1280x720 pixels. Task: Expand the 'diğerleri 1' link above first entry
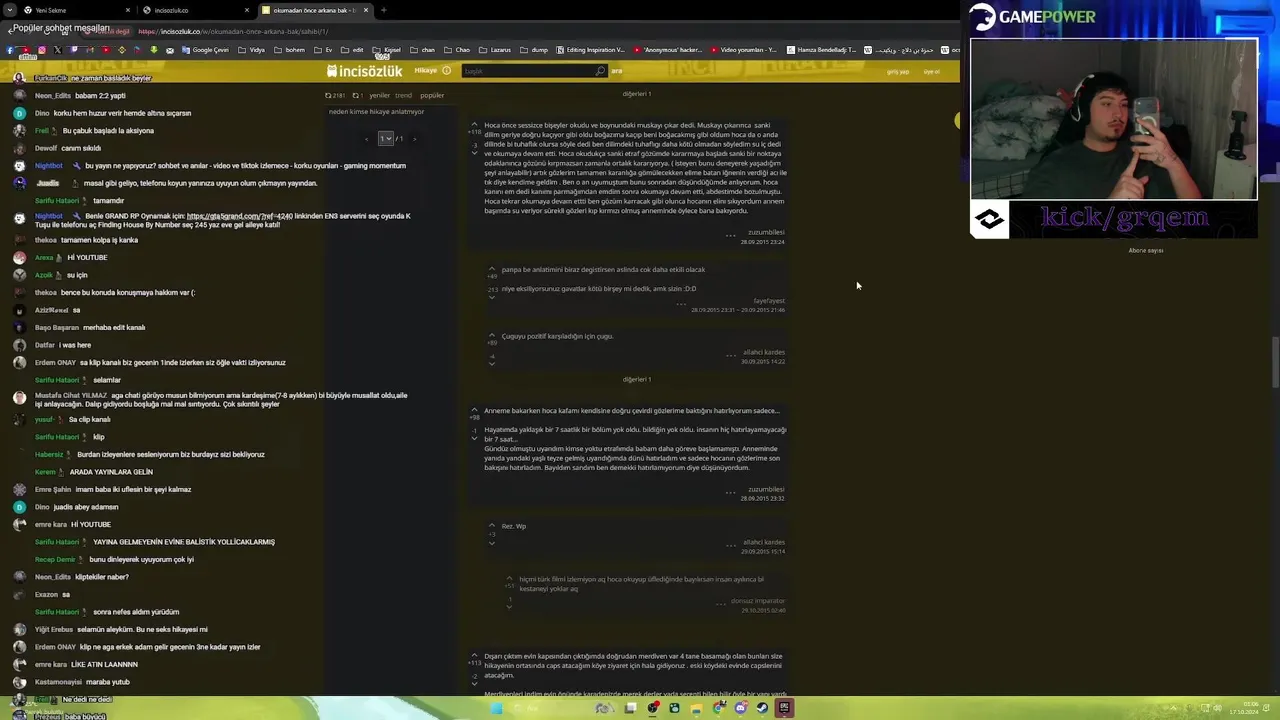tap(637, 94)
